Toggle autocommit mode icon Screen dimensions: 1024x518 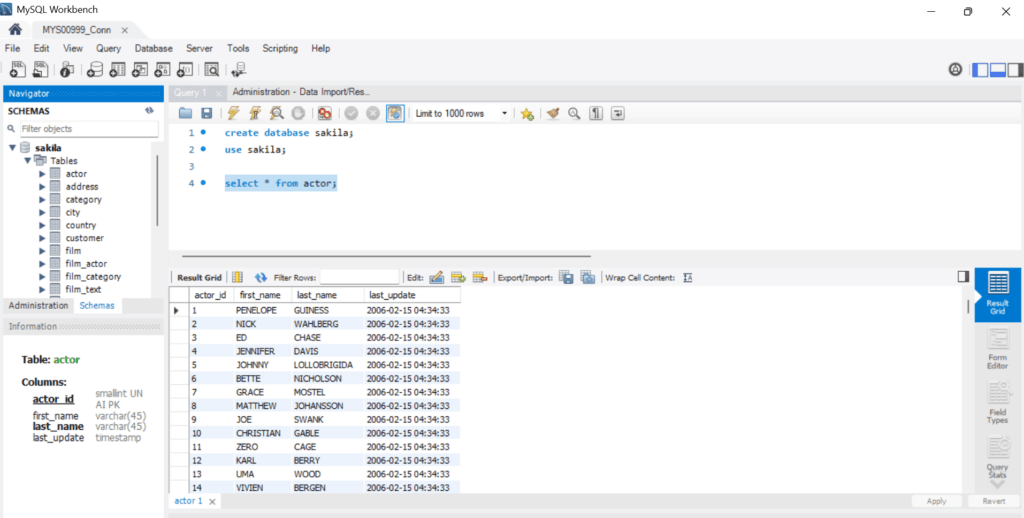point(394,114)
